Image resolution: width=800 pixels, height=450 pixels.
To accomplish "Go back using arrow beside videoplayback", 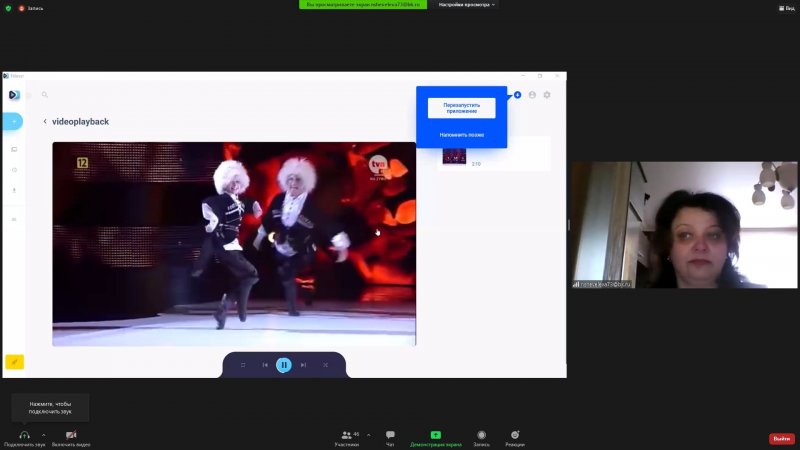I will 45,121.
